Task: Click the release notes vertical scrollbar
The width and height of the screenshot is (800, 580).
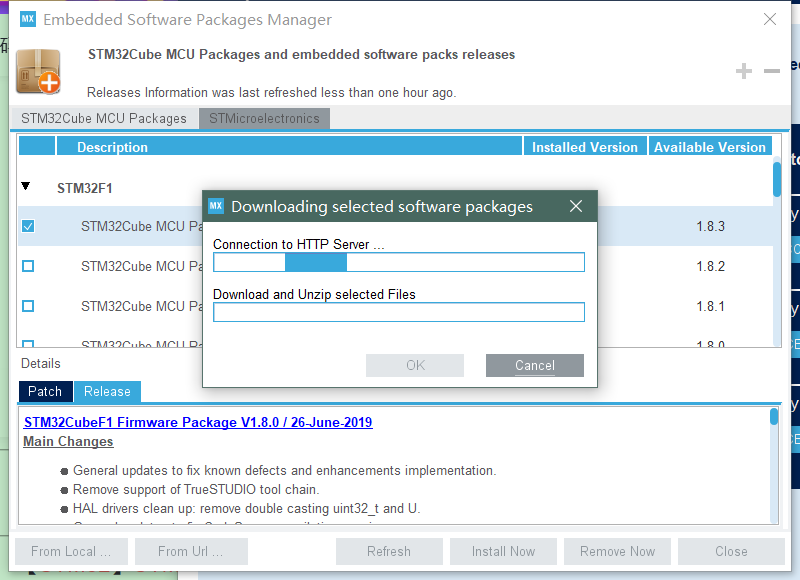Action: click(774, 464)
